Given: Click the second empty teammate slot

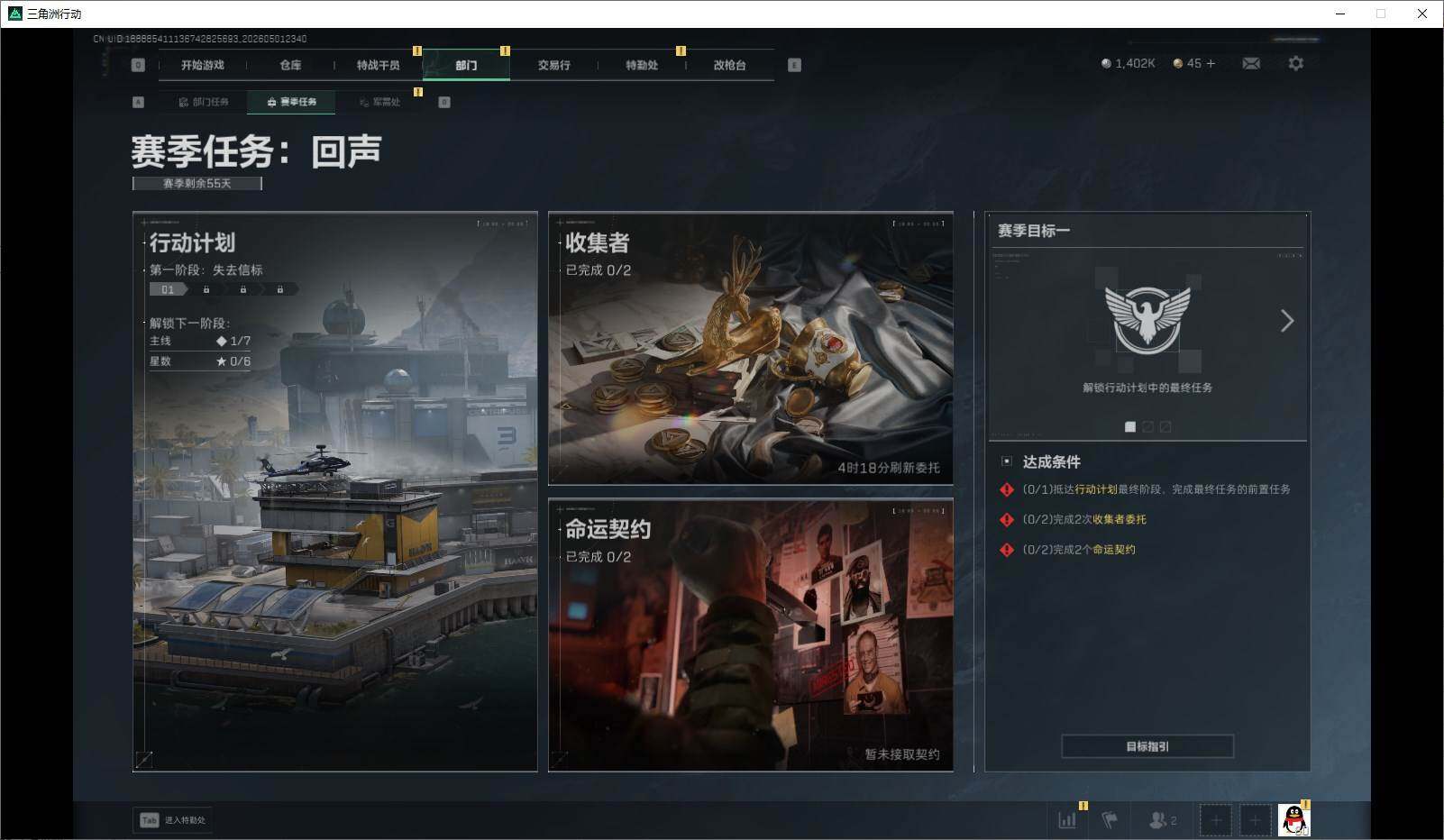Looking at the screenshot, I should pos(1255,820).
